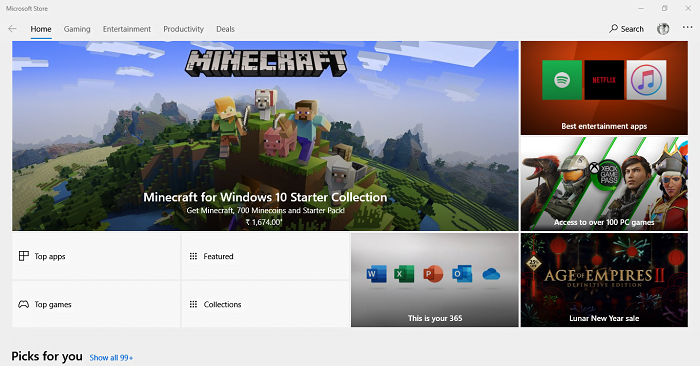Open the See more ellipsis menu
700x366 pixels.
[688, 28]
